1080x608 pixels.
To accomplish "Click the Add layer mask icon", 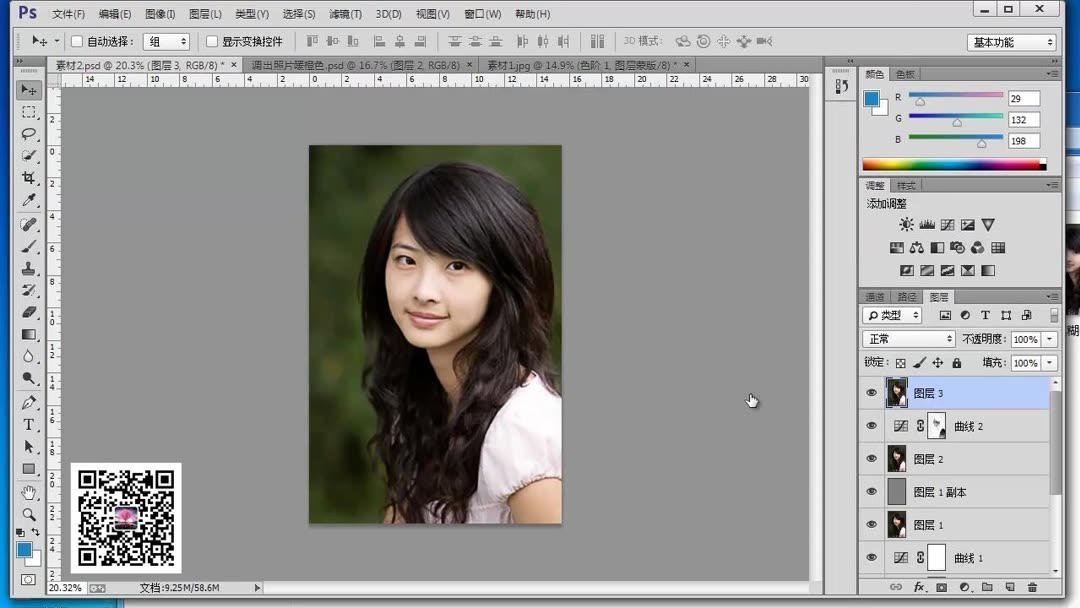I will (941, 588).
